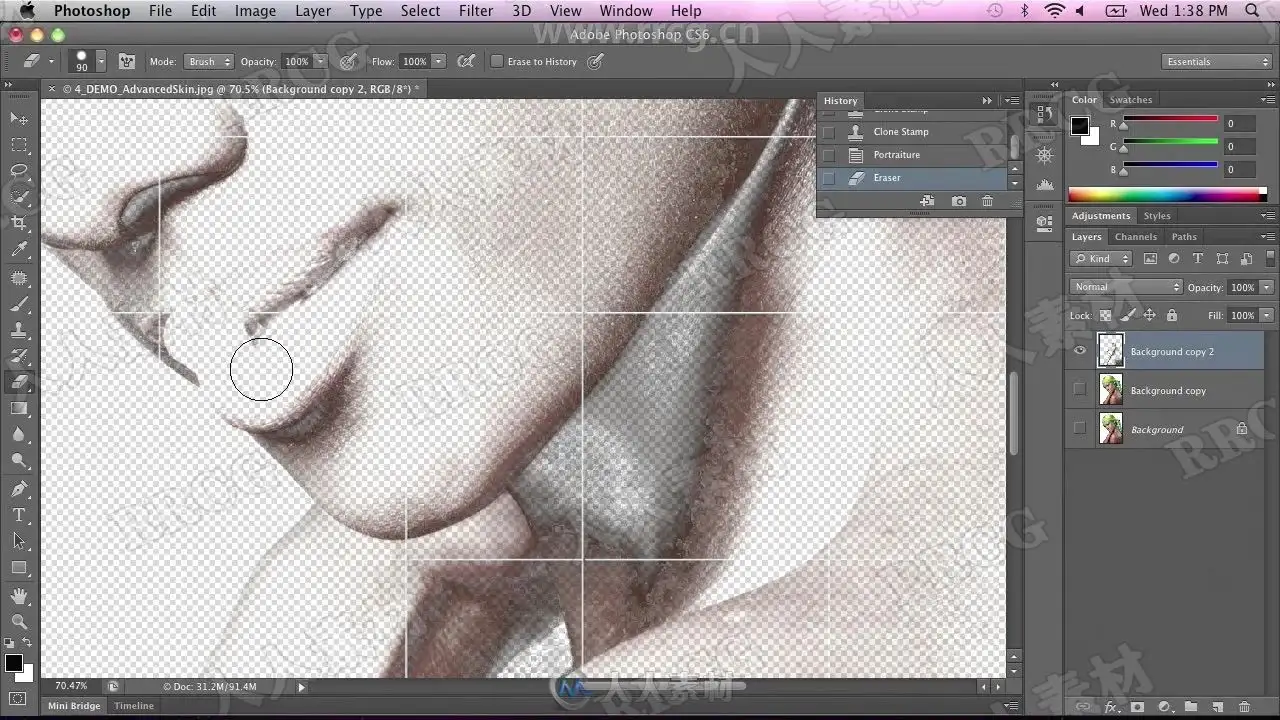Set history brush source to Portraiture state
Image resolution: width=1280 pixels, height=720 pixels.
click(829, 155)
